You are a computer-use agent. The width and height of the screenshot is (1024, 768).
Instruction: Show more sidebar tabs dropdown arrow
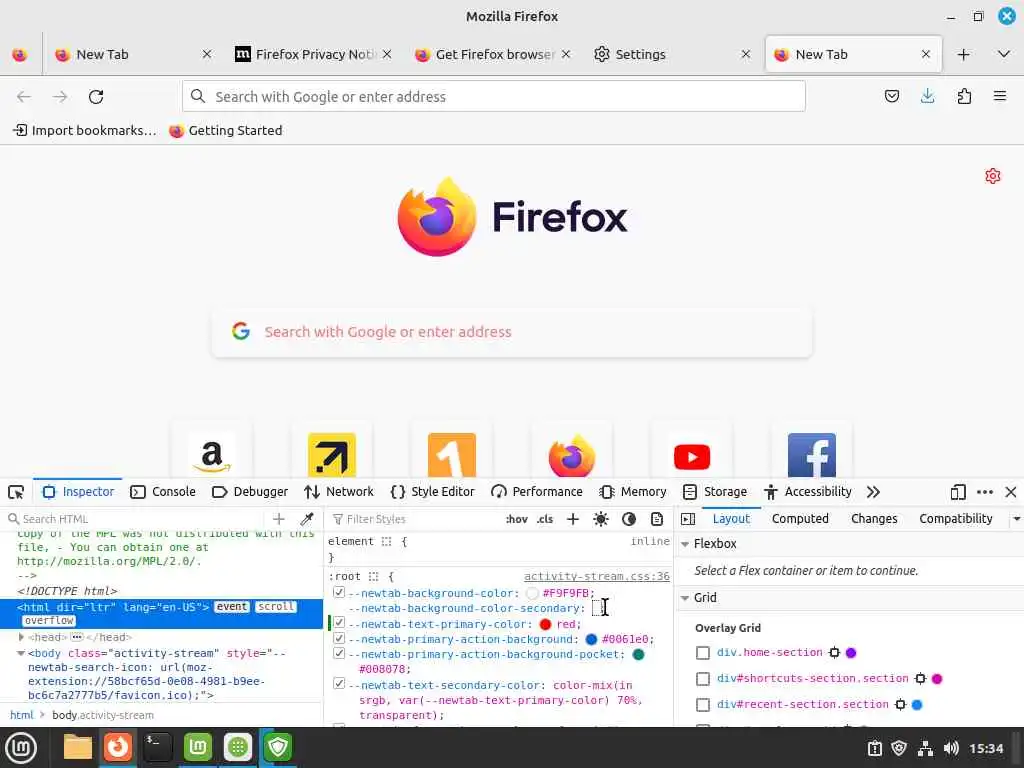(1016, 519)
